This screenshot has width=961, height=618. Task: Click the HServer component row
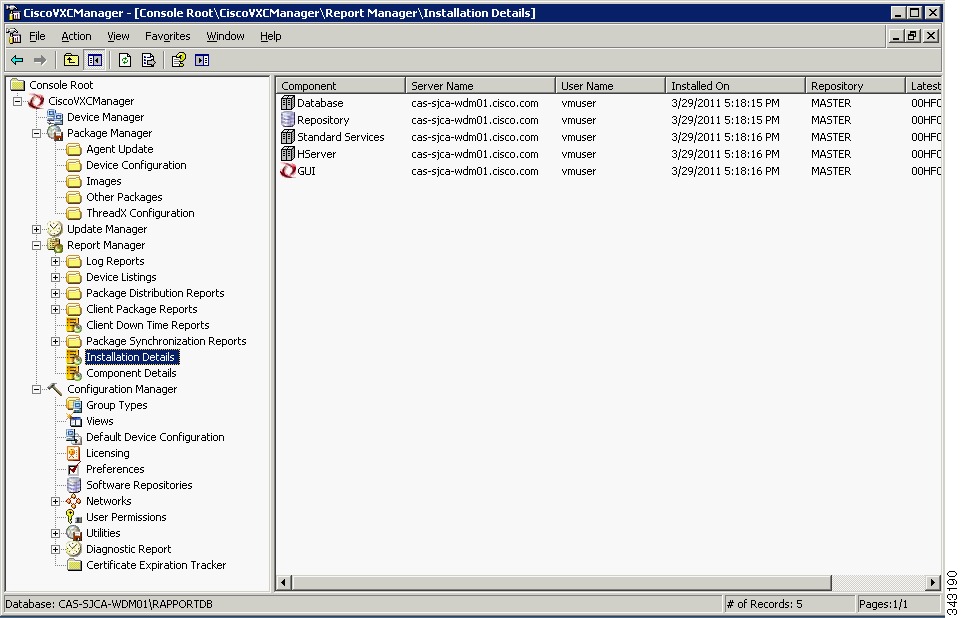(x=609, y=154)
